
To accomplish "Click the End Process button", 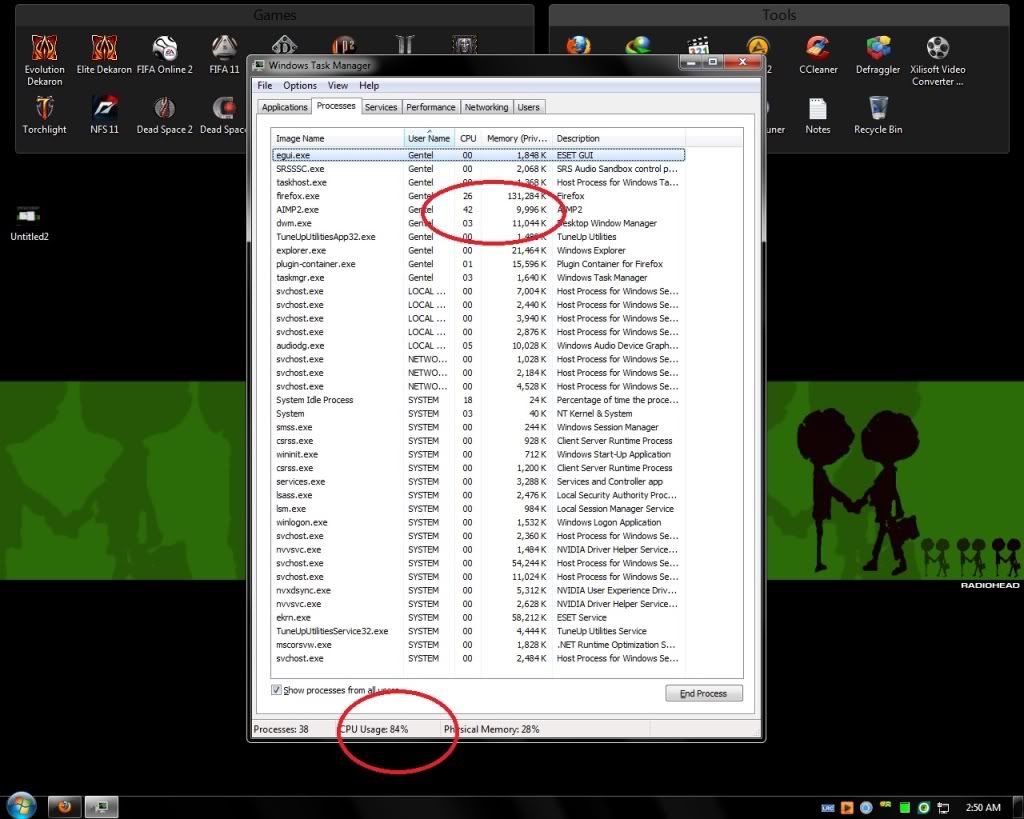I will click(x=703, y=694).
